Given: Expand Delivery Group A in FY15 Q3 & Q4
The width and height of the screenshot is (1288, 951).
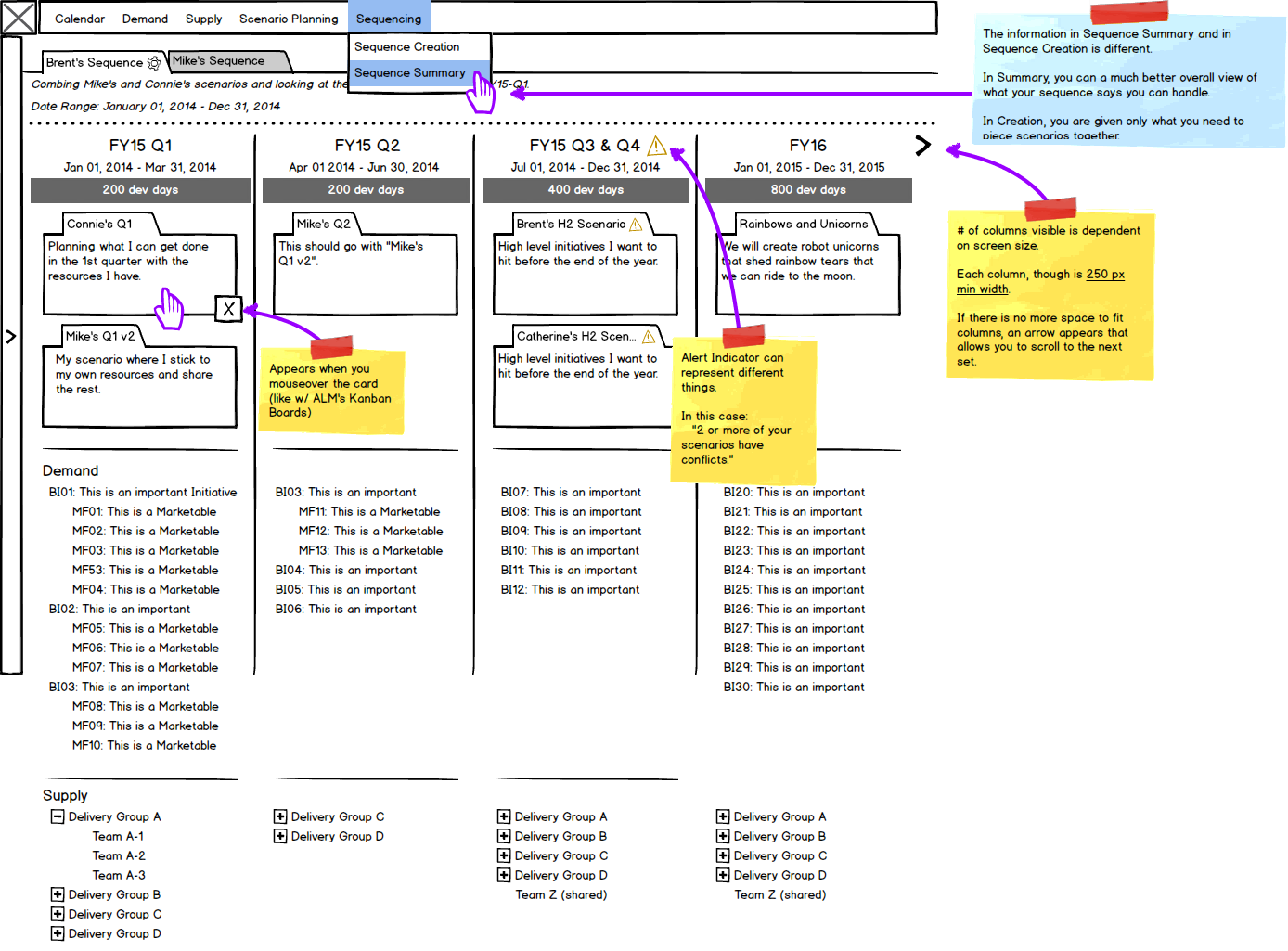Looking at the screenshot, I should click(x=504, y=816).
